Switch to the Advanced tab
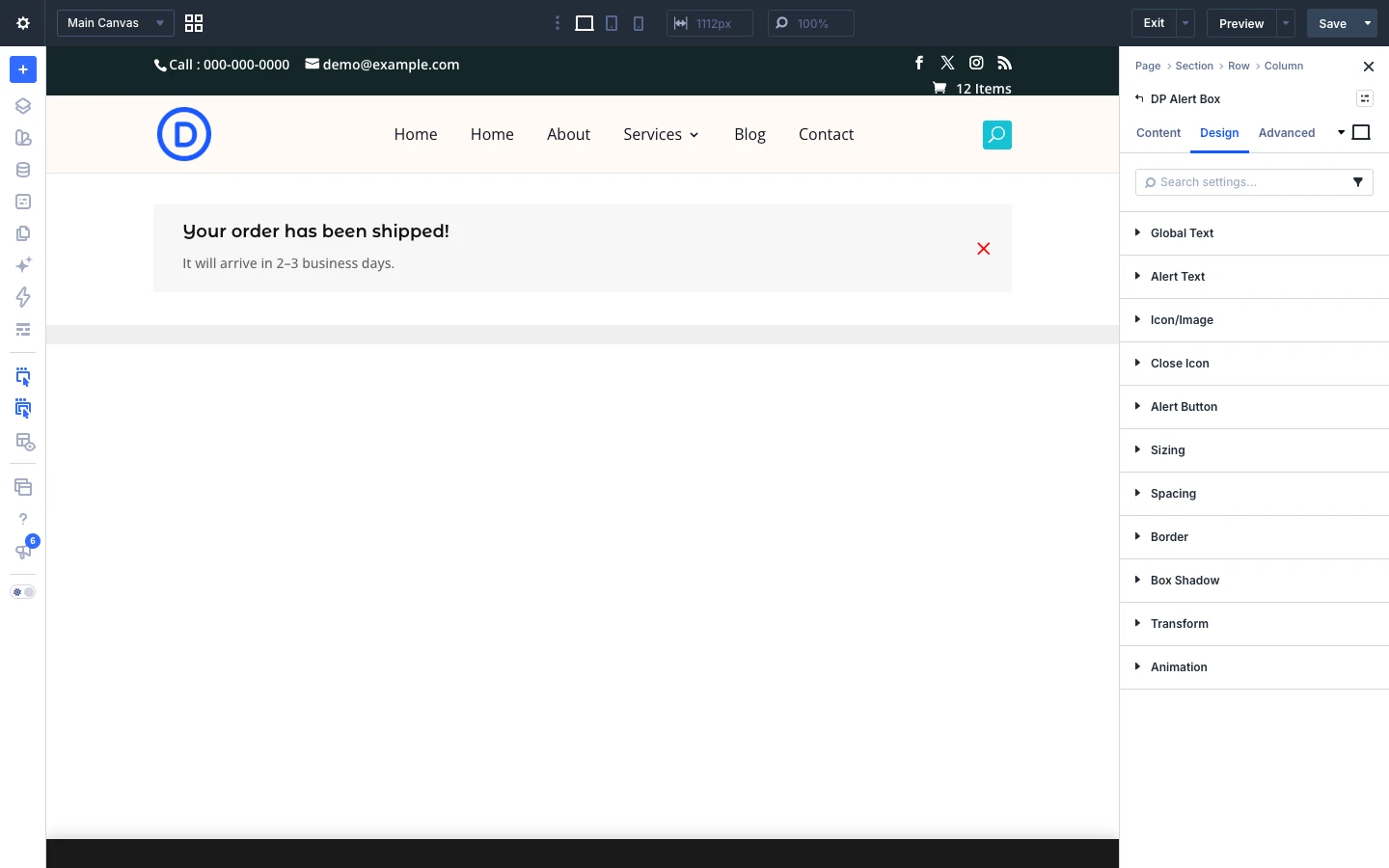The image size is (1389, 868). click(x=1287, y=133)
